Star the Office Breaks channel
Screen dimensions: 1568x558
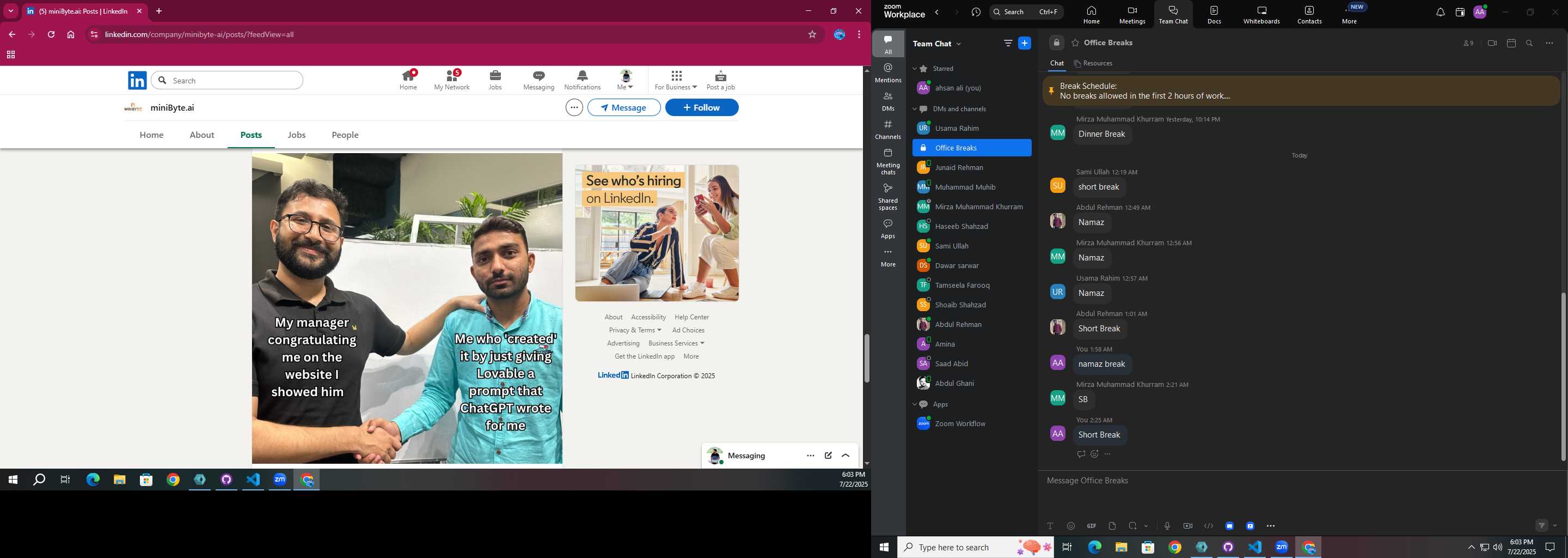coord(1076,43)
